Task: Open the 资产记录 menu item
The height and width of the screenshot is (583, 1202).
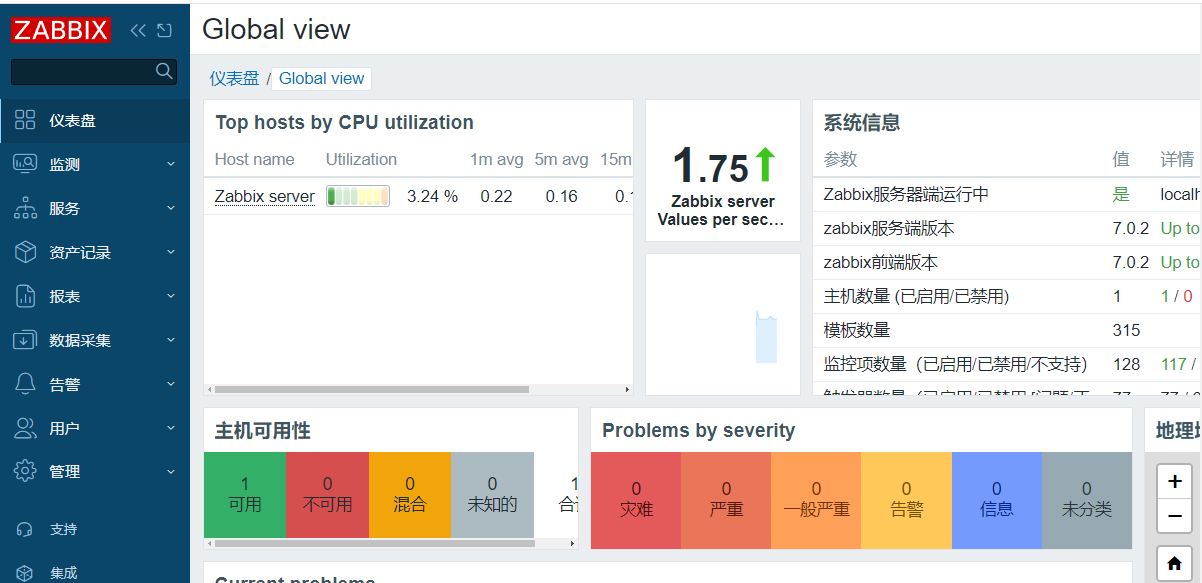Action: [95, 252]
